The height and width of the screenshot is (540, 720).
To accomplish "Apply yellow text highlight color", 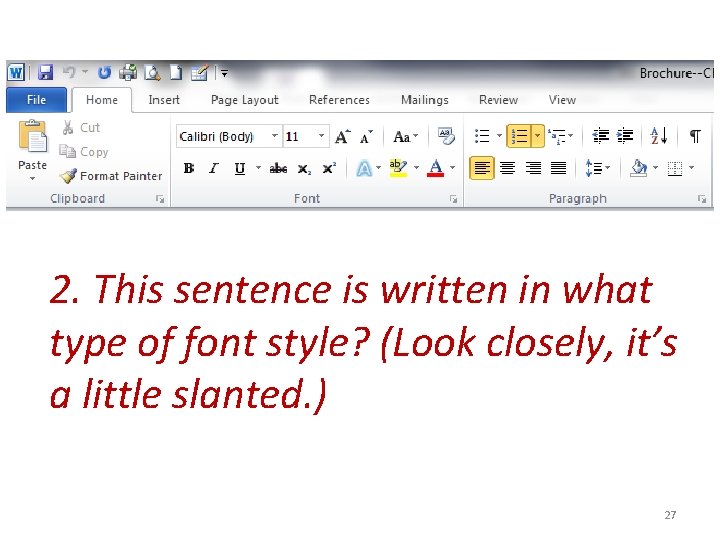I will [398, 168].
